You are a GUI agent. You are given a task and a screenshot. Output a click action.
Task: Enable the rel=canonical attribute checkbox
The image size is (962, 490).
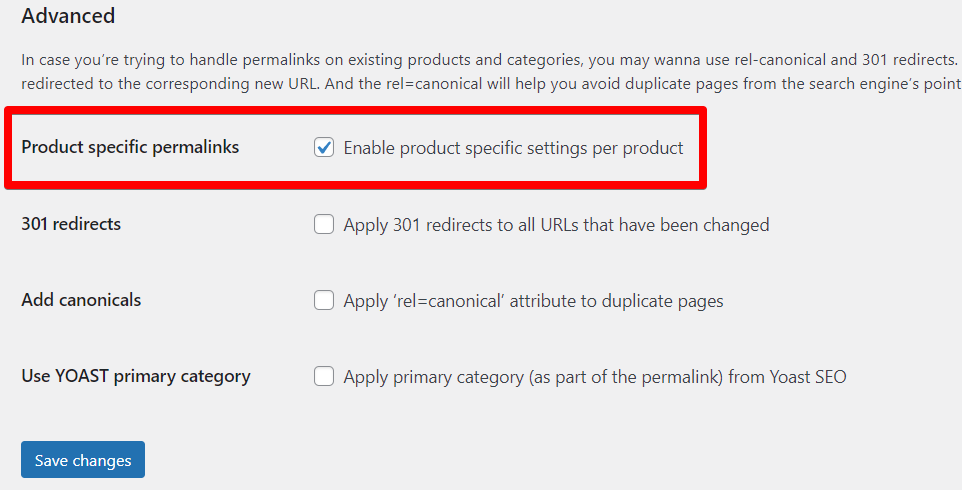pyautogui.click(x=324, y=300)
